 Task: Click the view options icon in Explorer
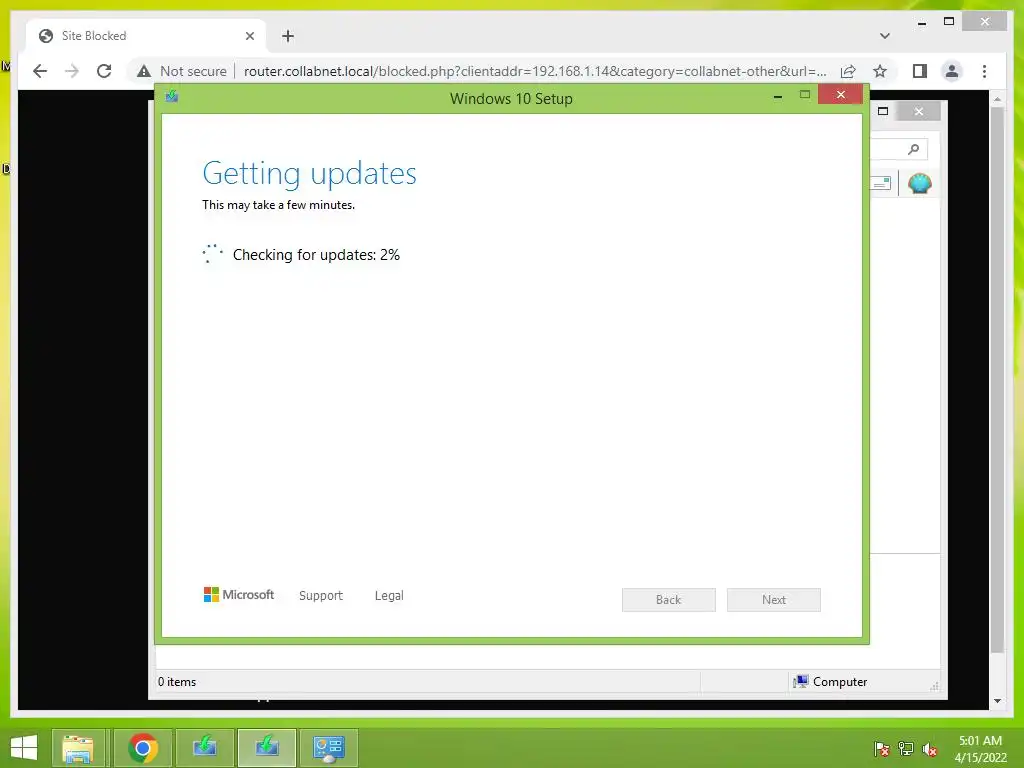click(881, 184)
